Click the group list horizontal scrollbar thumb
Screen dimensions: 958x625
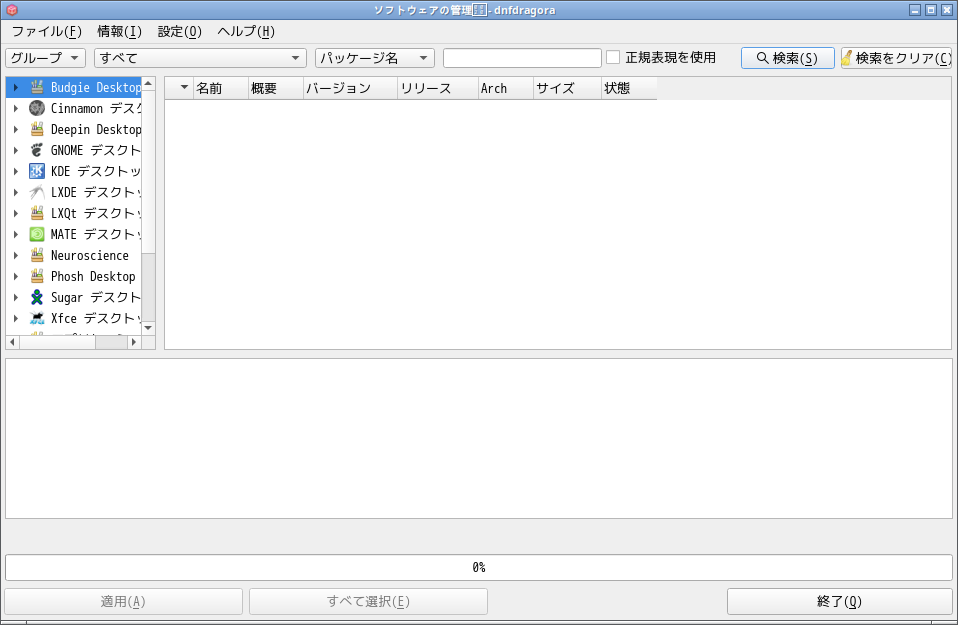(x=57, y=342)
